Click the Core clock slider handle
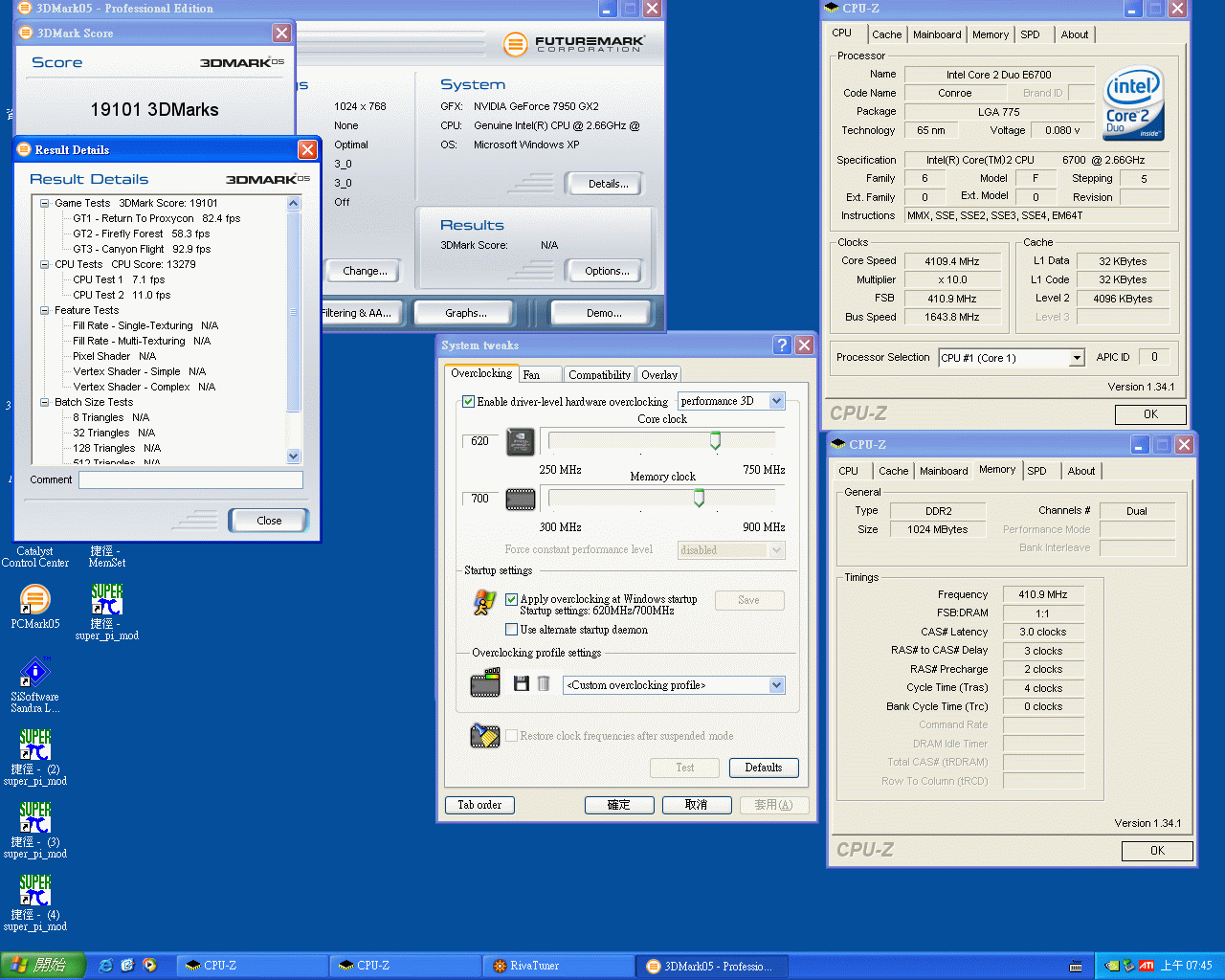The image size is (1225, 980). [x=715, y=440]
